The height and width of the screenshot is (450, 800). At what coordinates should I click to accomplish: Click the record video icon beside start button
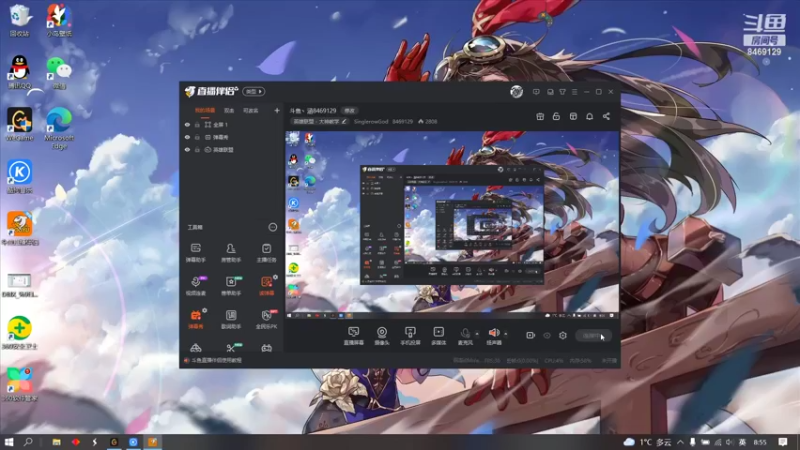(530, 335)
